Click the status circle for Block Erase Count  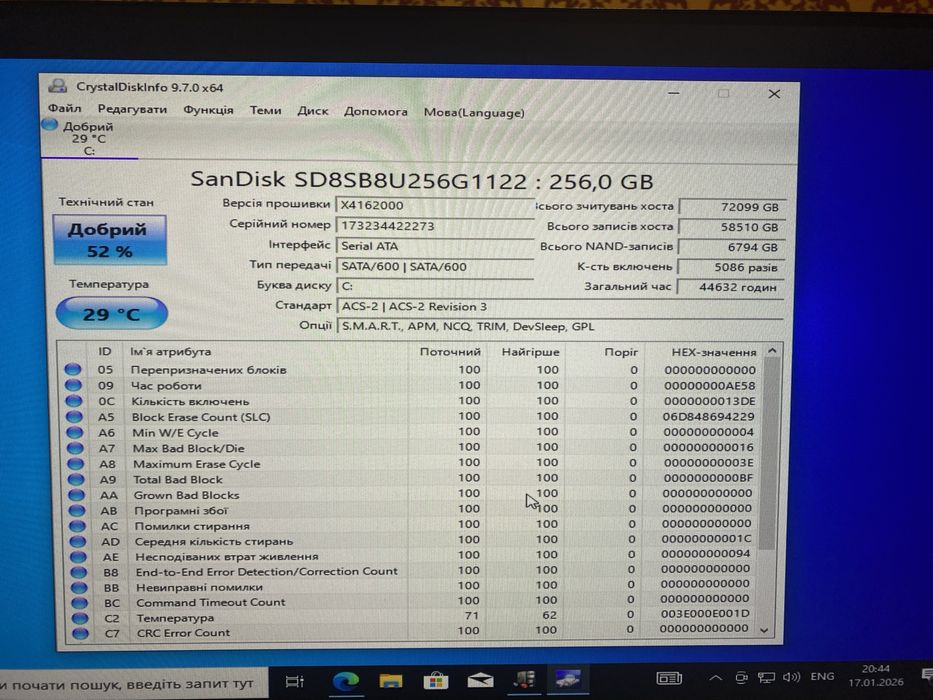click(74, 417)
